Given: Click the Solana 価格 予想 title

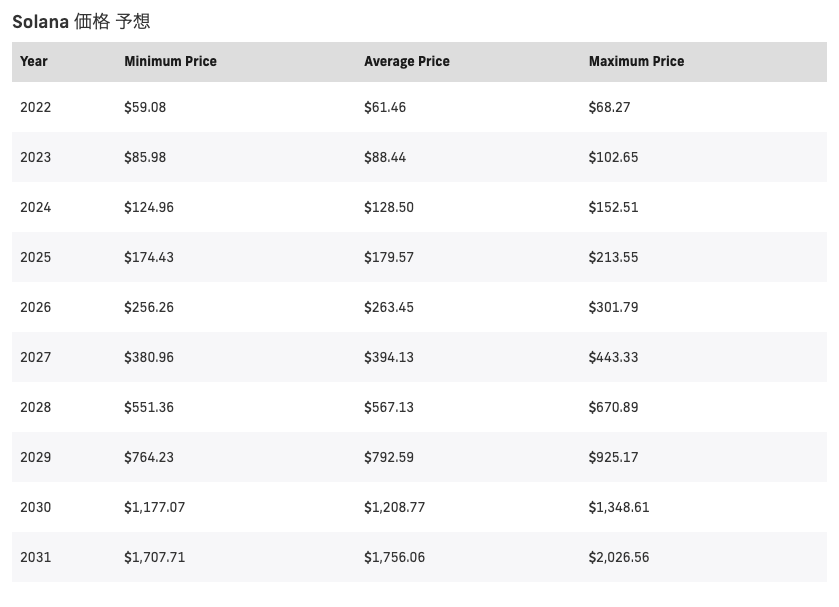Looking at the screenshot, I should tap(81, 21).
